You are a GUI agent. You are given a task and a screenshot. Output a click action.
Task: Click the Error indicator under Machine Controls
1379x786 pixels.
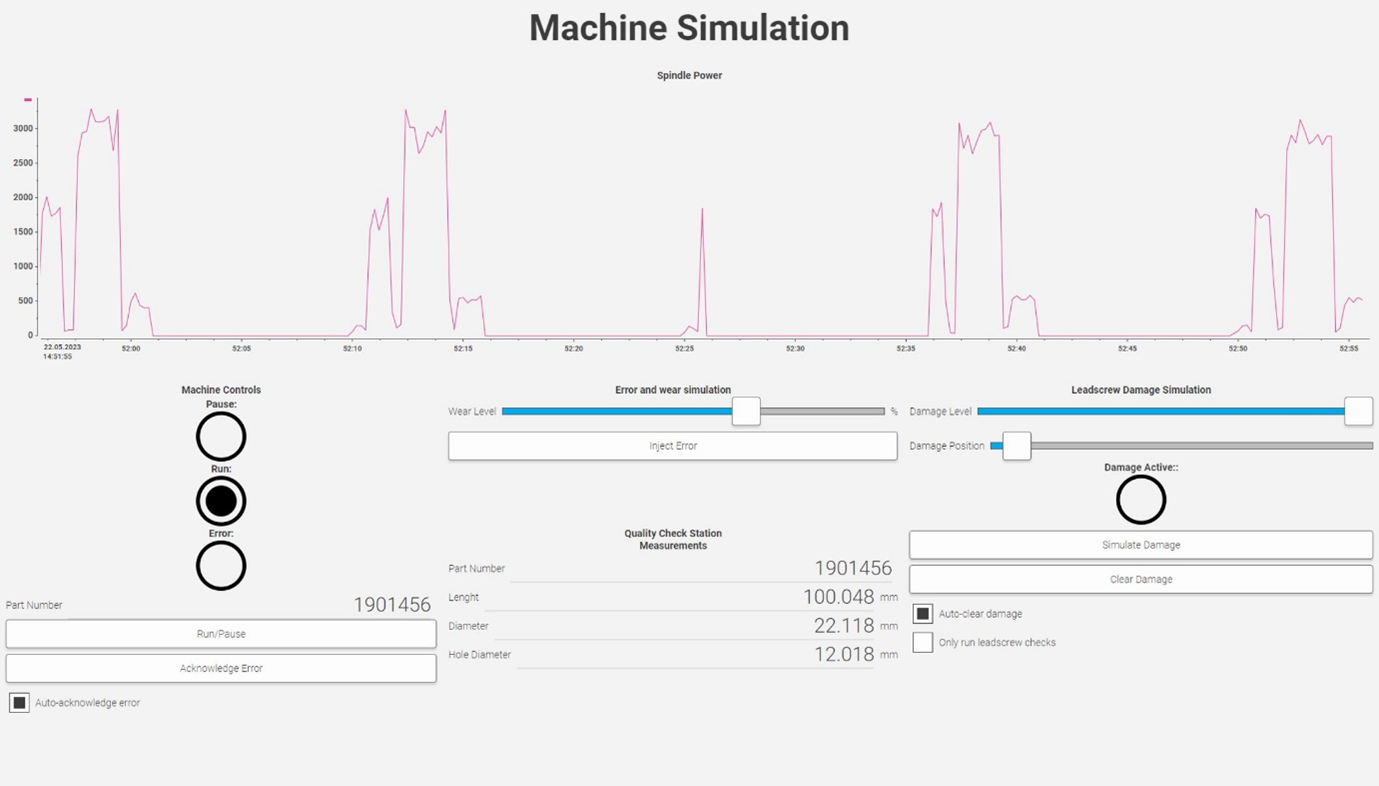point(220,565)
